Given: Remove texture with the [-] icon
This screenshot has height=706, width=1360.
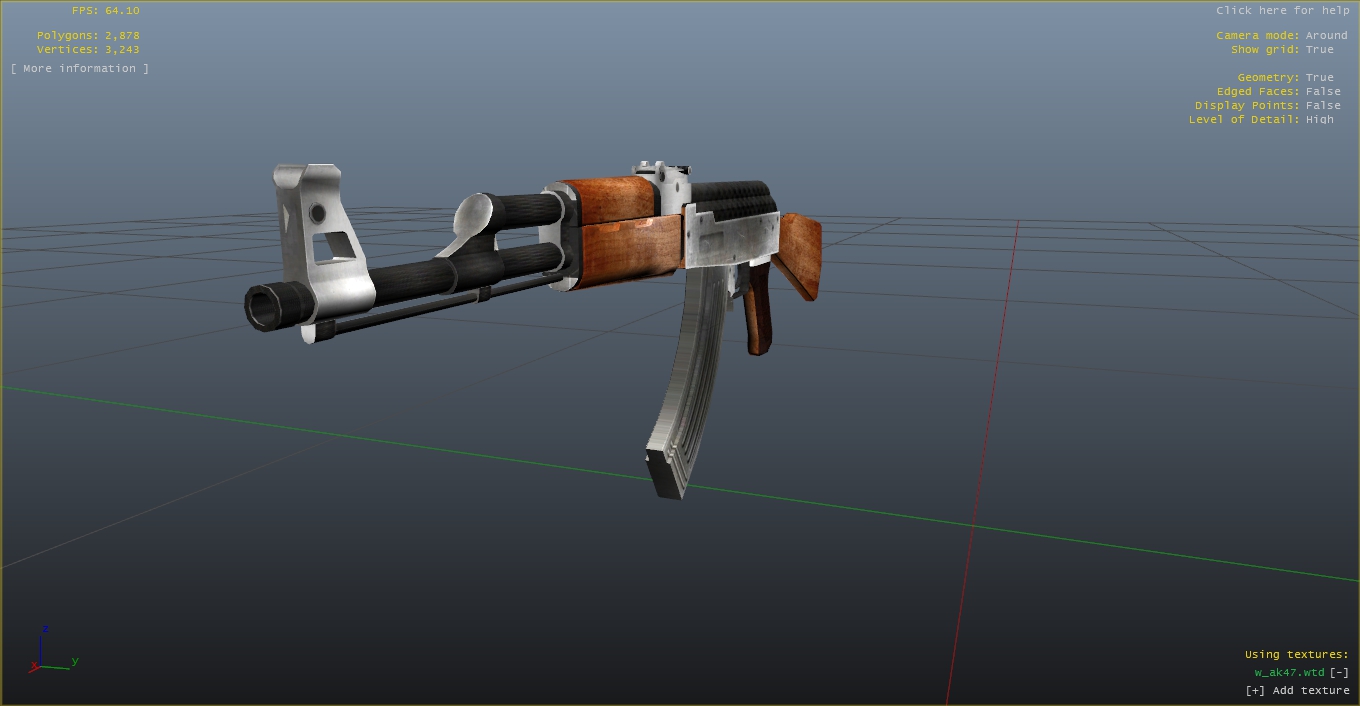Looking at the screenshot, I should click(x=1339, y=673).
